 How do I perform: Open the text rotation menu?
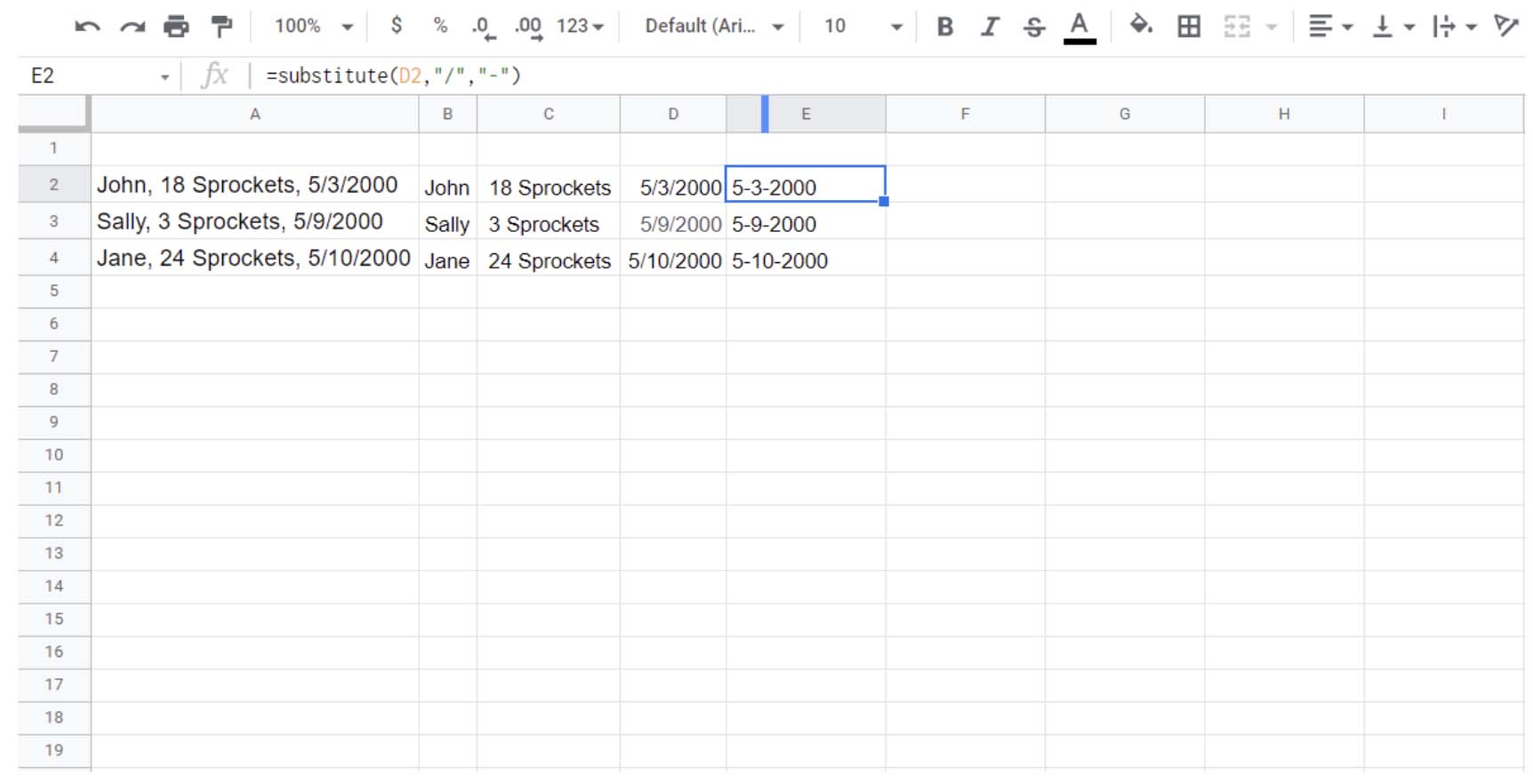[1506, 26]
